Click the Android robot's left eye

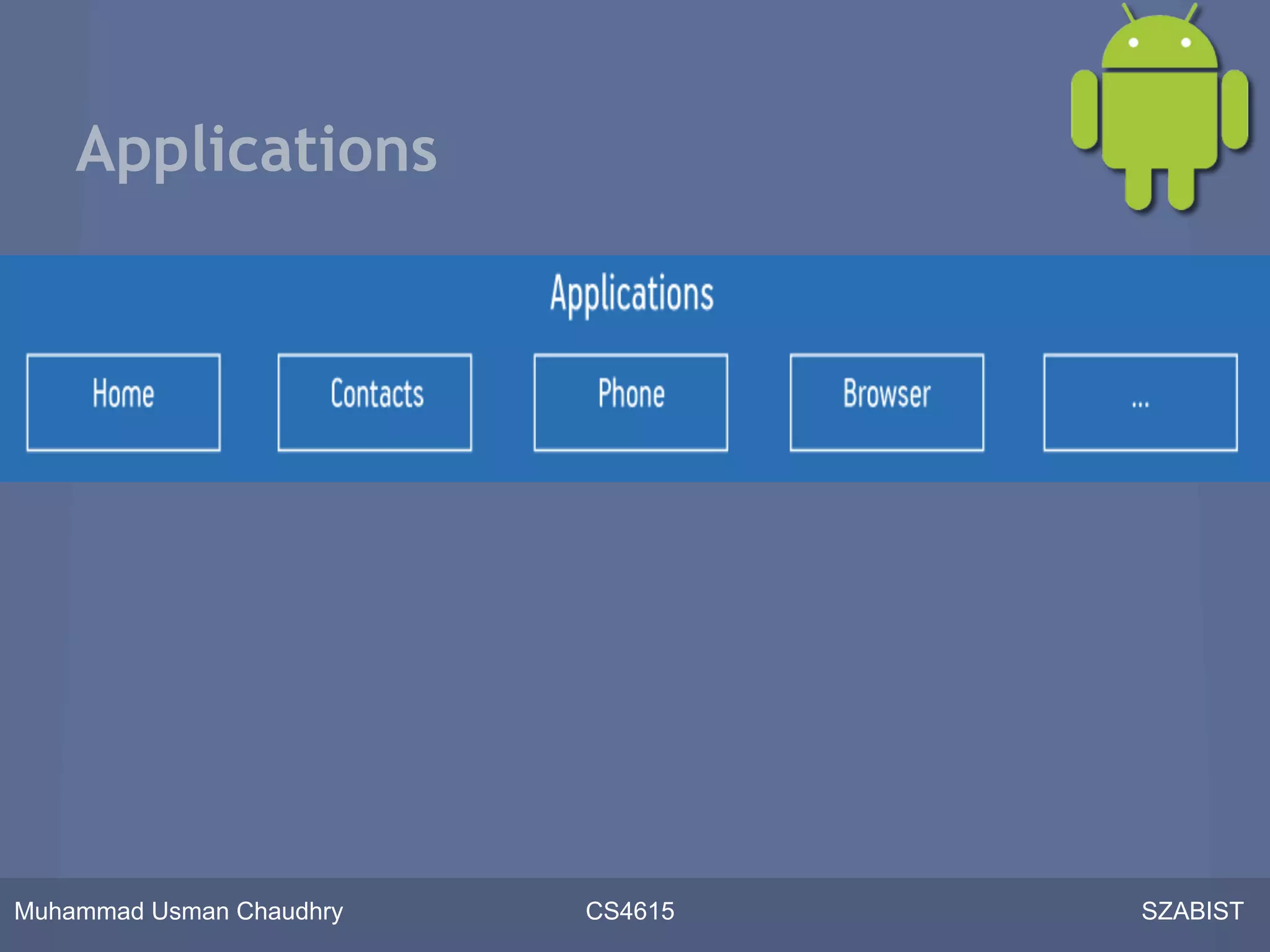pos(1133,42)
